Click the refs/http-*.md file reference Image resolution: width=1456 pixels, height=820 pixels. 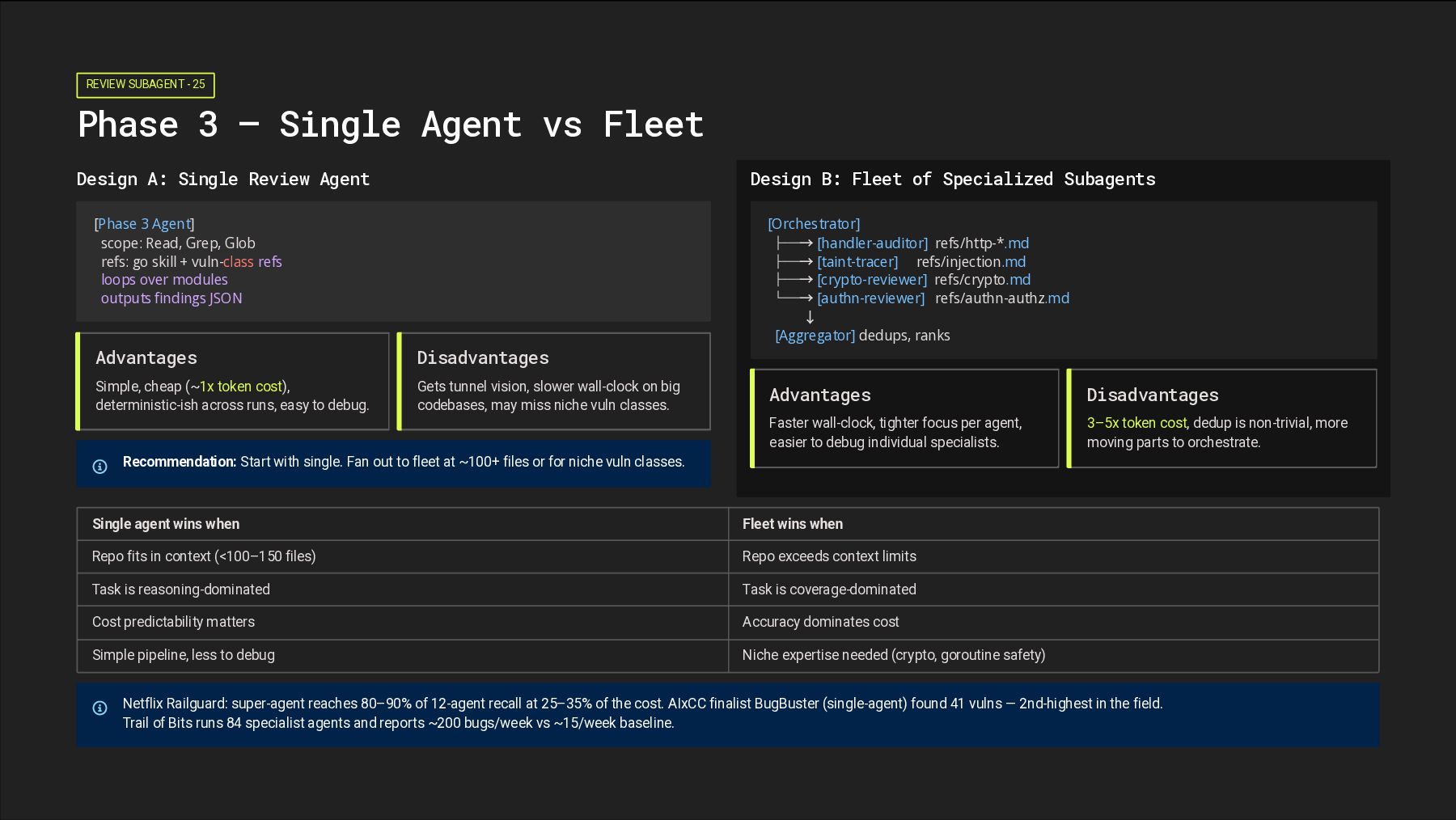coord(982,243)
